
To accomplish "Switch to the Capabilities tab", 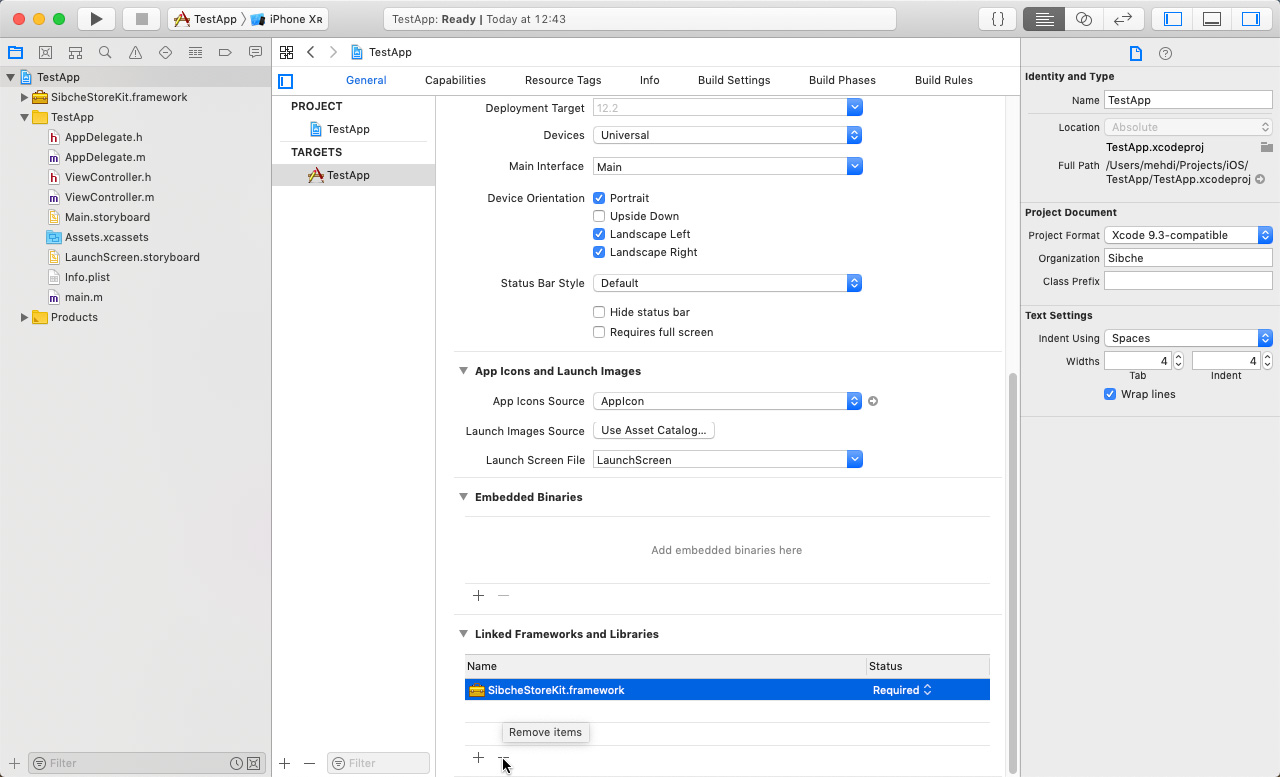I will click(455, 80).
